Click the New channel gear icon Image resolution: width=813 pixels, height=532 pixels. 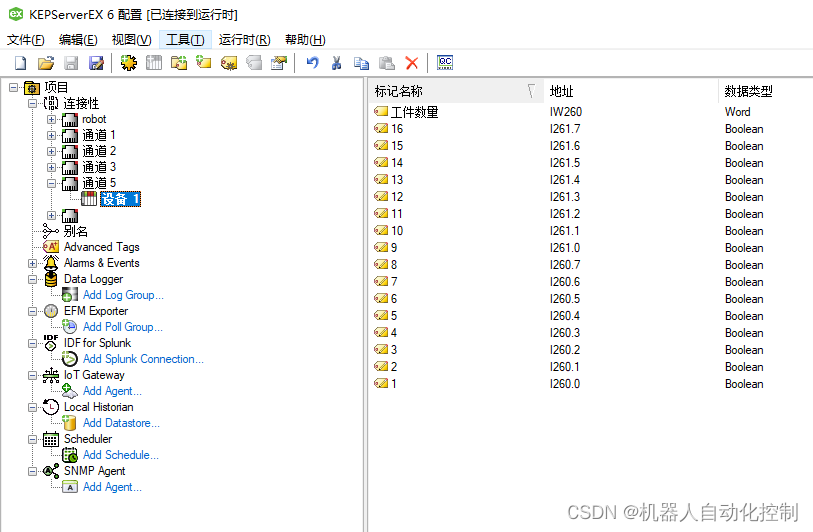point(129,63)
